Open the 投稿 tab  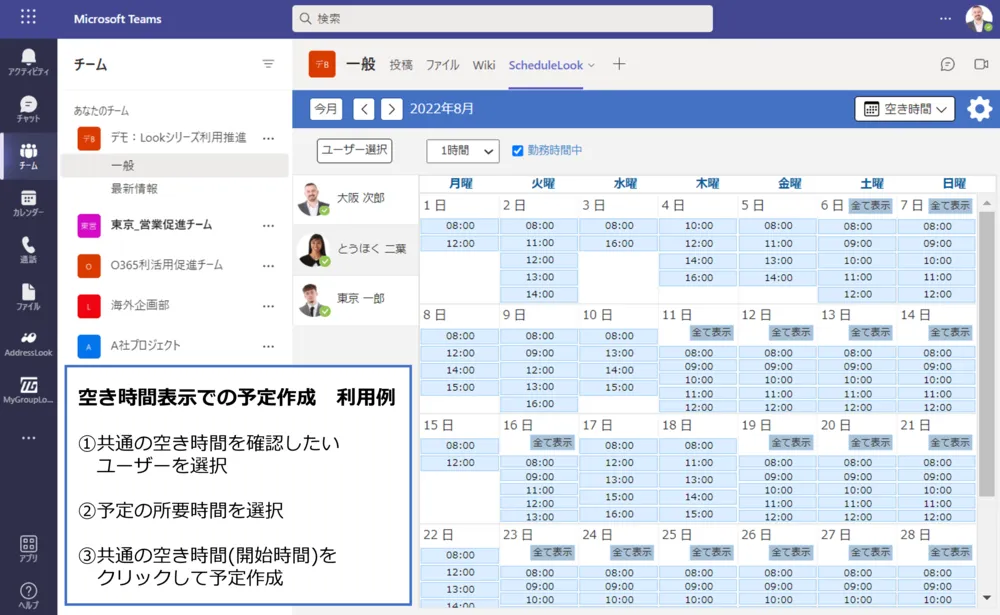pos(401,64)
